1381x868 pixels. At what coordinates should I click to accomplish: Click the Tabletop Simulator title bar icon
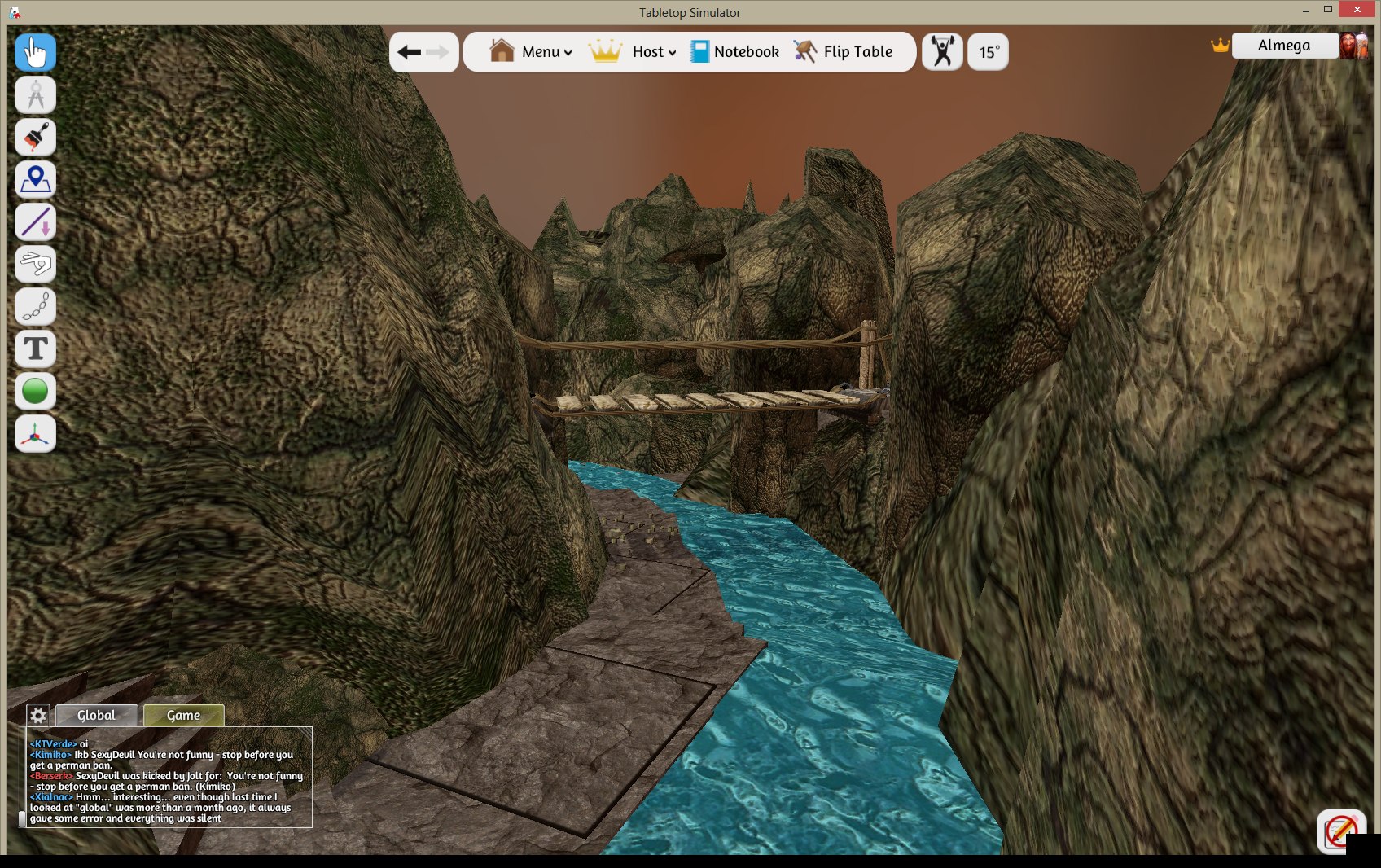15,12
